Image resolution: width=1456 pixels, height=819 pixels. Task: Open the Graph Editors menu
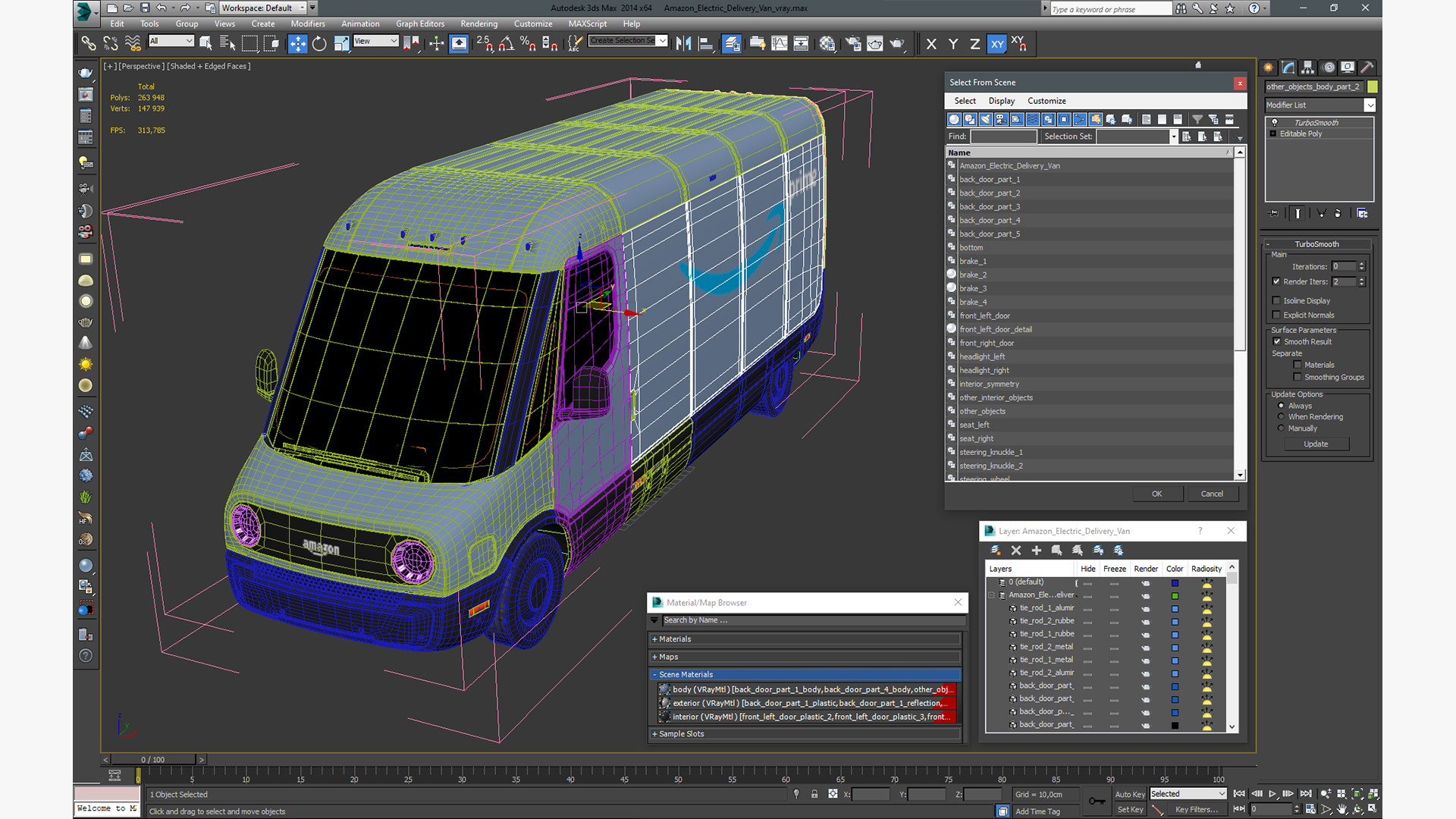(x=419, y=24)
